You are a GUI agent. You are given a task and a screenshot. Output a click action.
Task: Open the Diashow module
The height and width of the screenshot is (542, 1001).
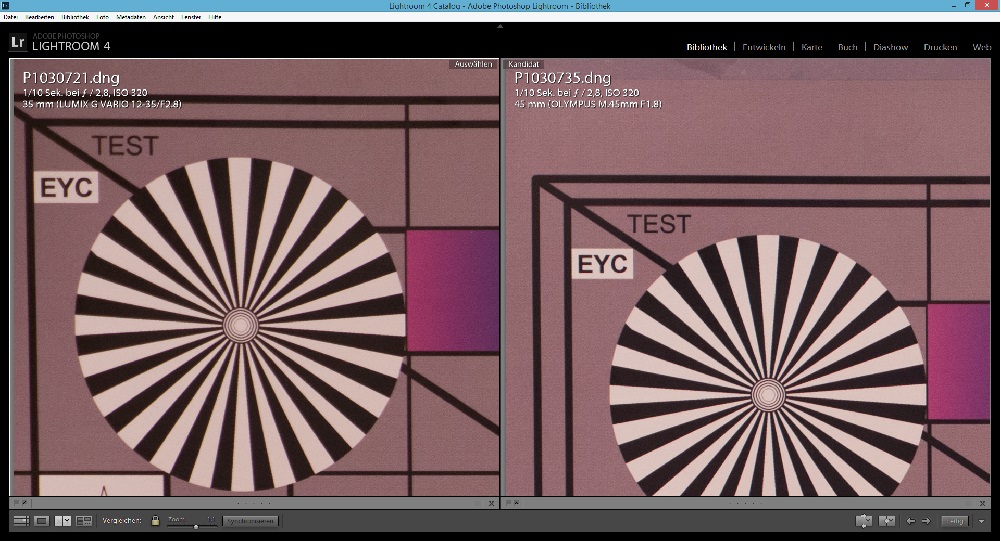pos(891,47)
